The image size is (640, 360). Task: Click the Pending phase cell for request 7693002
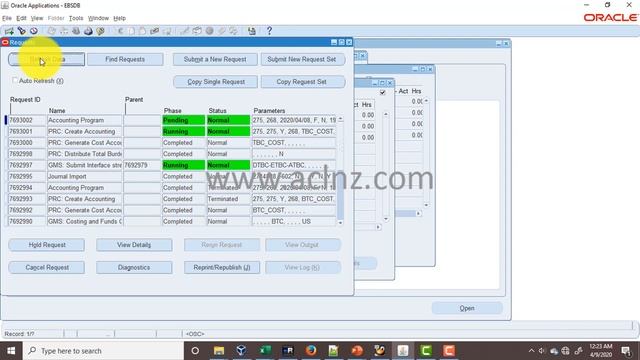pyautogui.click(x=183, y=120)
